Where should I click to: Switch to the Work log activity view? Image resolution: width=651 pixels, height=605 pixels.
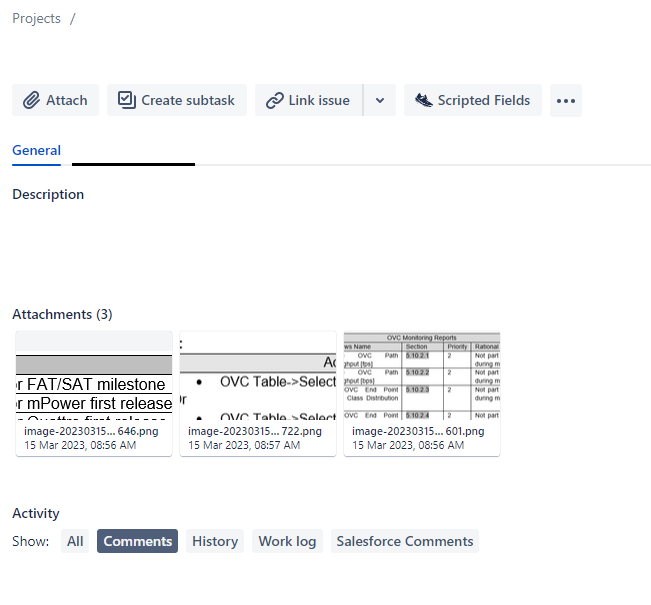[287, 541]
